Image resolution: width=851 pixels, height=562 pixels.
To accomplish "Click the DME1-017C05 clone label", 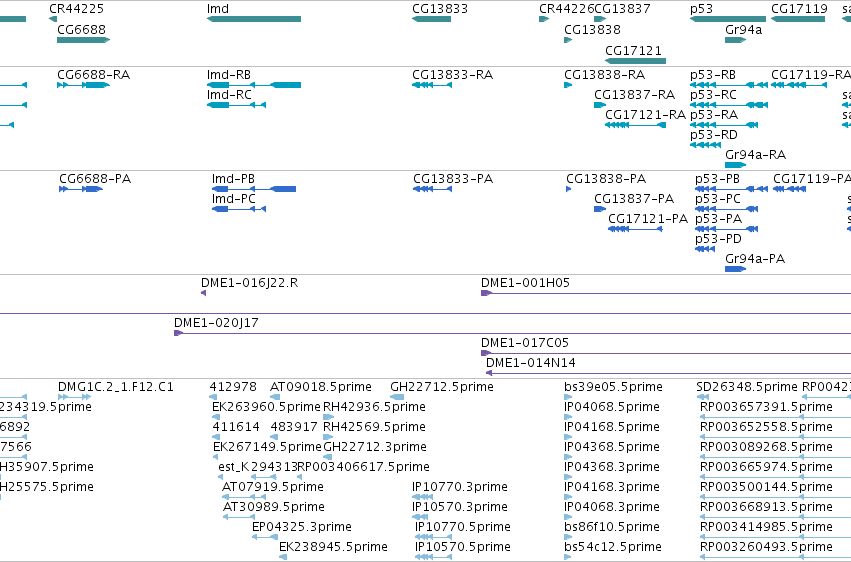I will (524, 343).
